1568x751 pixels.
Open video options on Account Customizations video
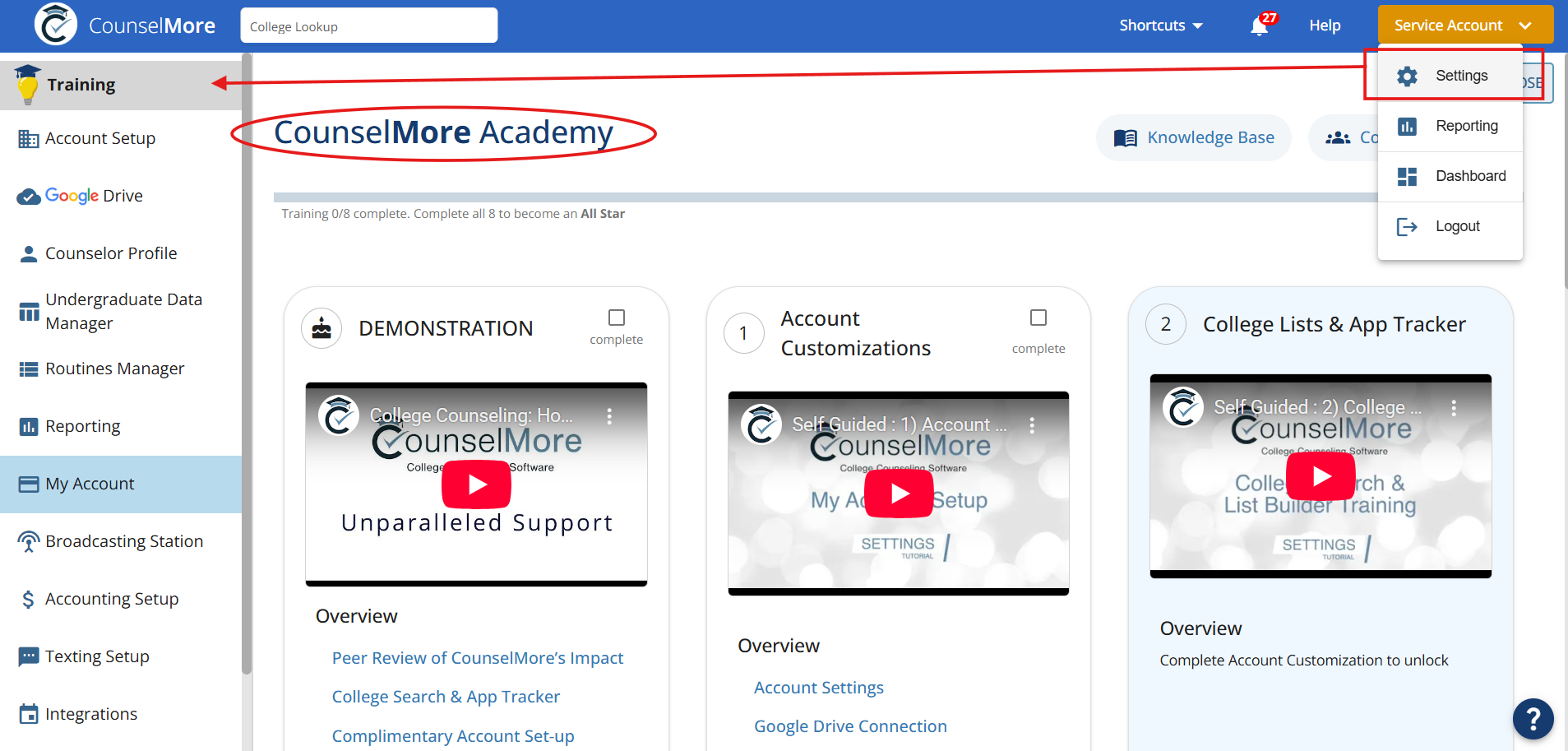pyautogui.click(x=1032, y=425)
